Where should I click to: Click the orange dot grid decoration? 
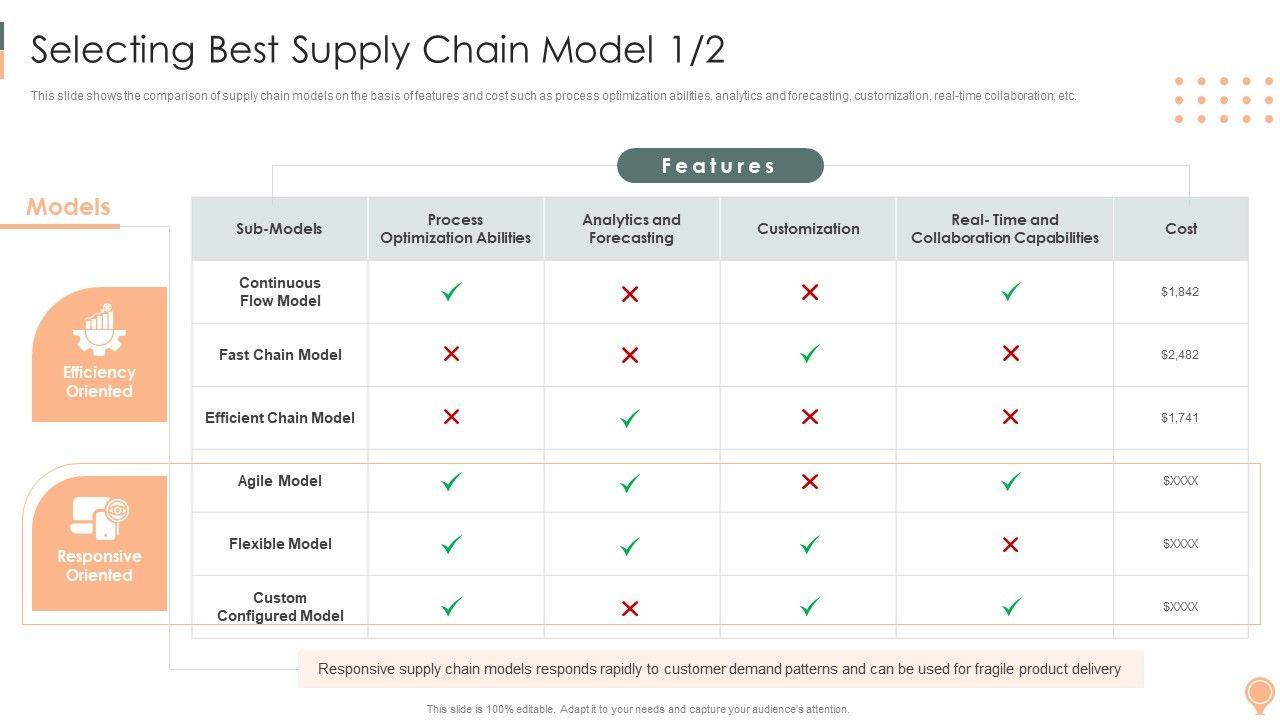pyautogui.click(x=1223, y=100)
